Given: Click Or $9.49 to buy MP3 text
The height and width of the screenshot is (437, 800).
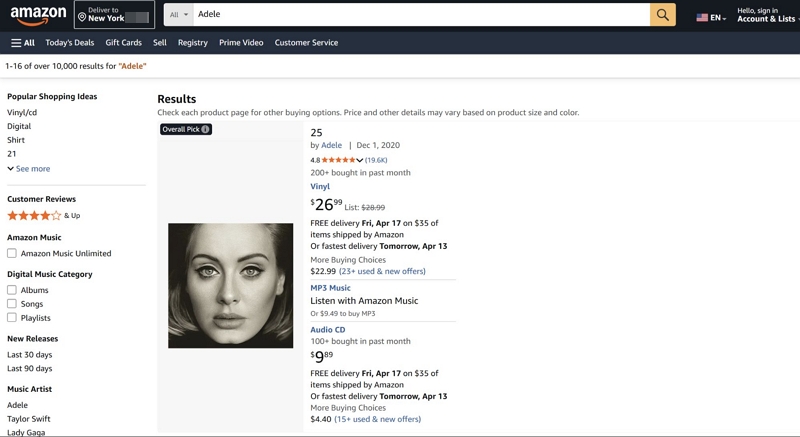Looking at the screenshot, I should point(343,314).
